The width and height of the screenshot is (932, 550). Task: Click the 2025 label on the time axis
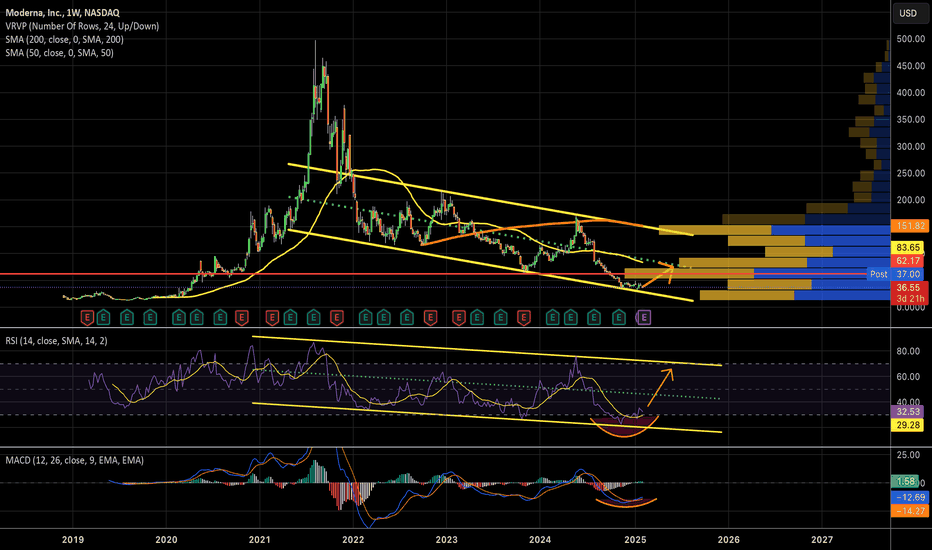pyautogui.click(x=635, y=540)
